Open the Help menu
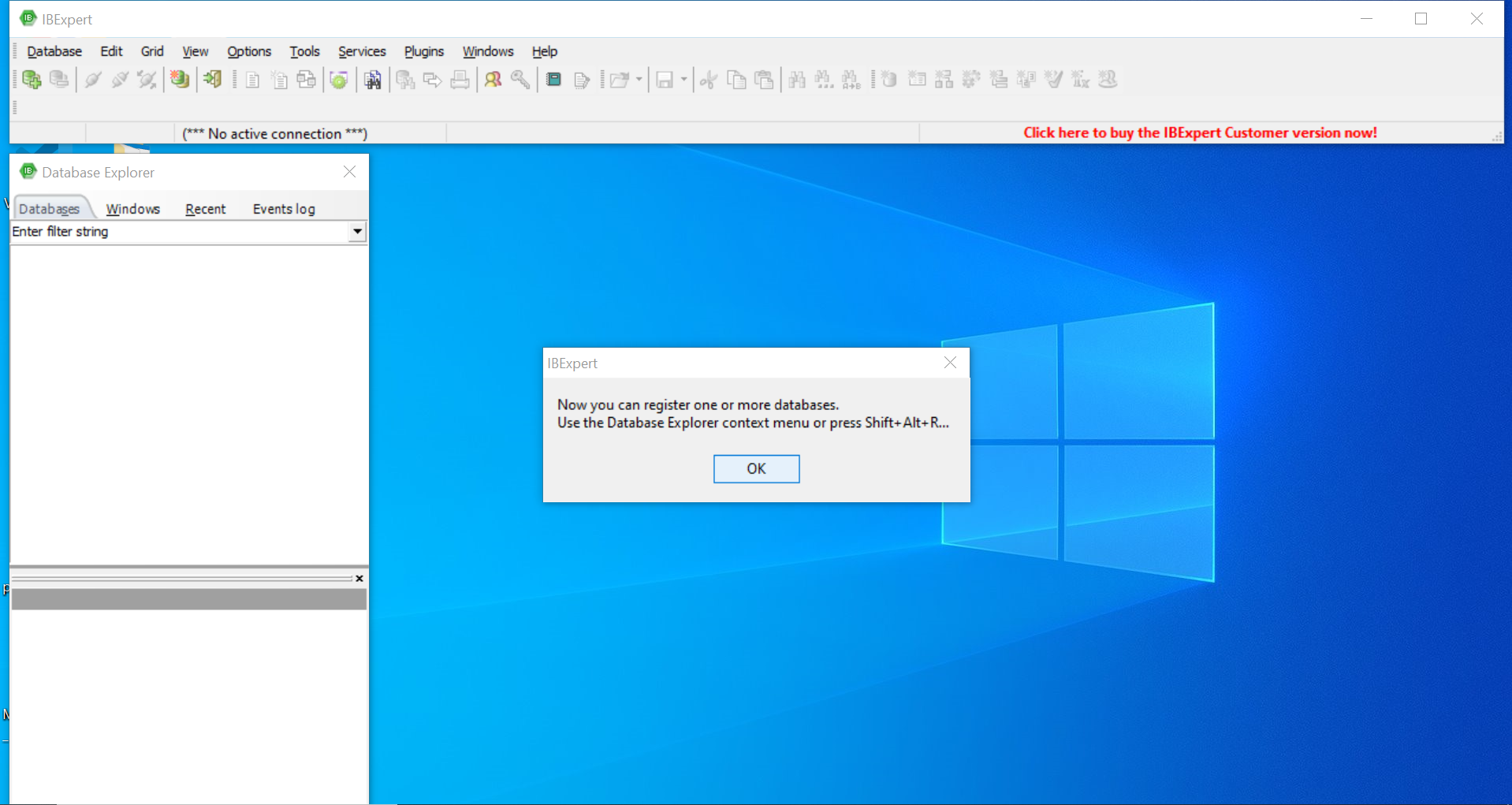This screenshot has height=805, width=1512. tap(545, 51)
